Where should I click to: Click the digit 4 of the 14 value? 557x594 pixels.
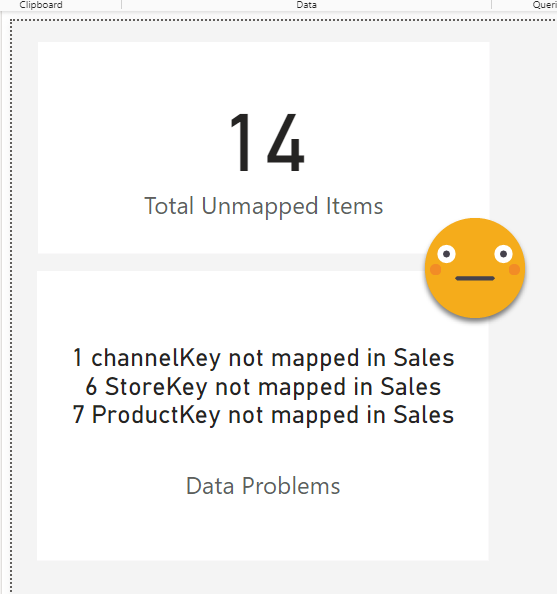pos(285,142)
